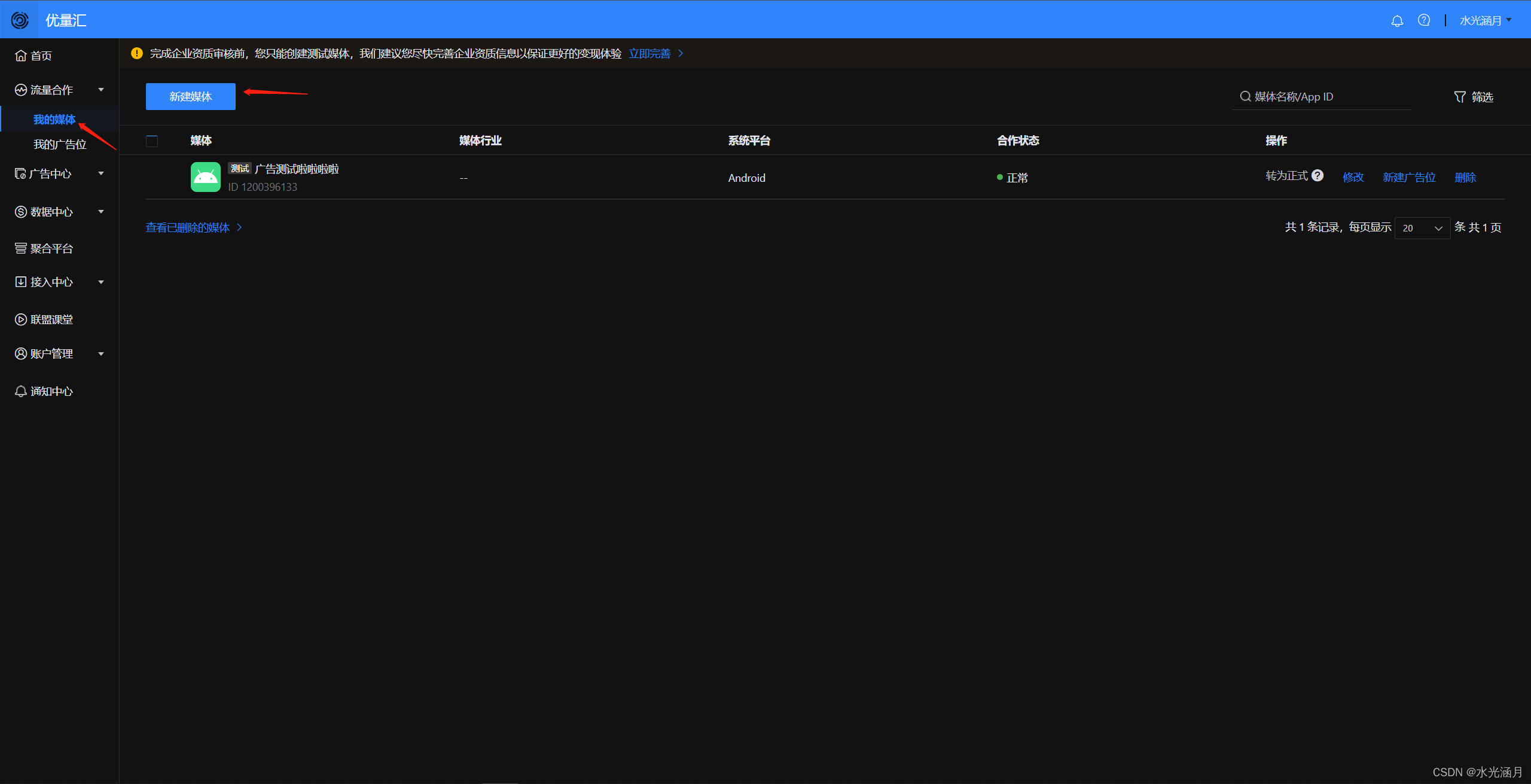Click the 筛选 filter funnel icon
The width and height of the screenshot is (1531, 784).
tap(1460, 97)
